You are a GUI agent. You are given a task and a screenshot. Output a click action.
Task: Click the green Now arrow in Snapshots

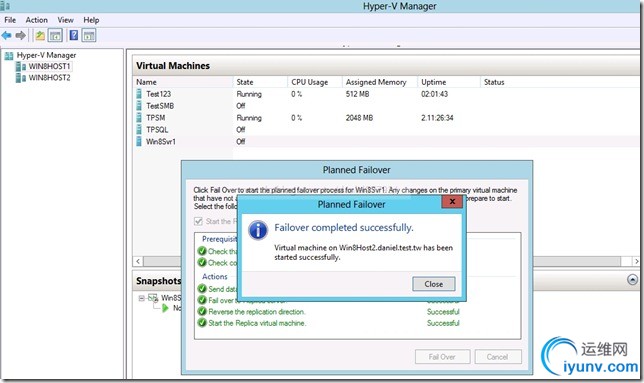pos(165,308)
